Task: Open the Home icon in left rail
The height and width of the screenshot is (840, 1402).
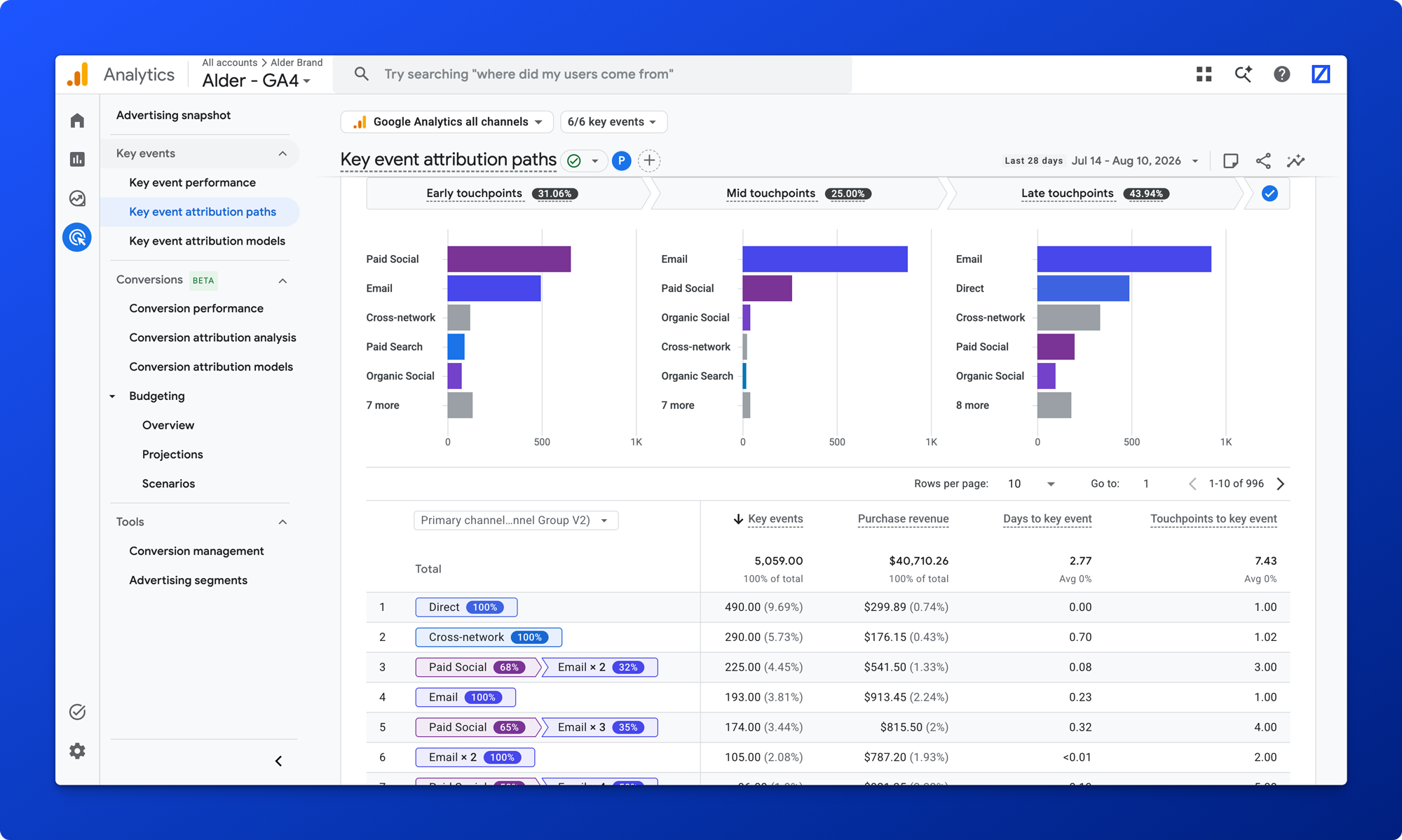Action: click(77, 121)
